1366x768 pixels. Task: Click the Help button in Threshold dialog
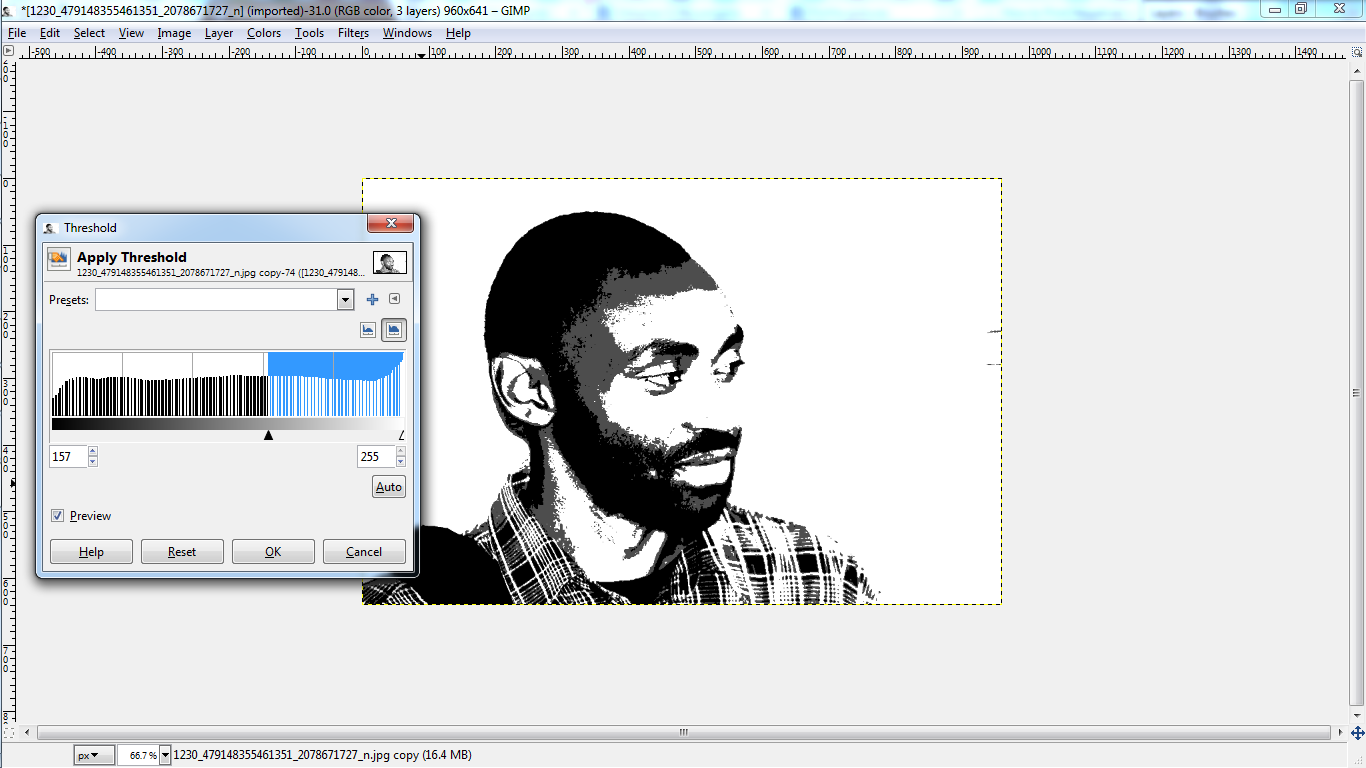91,552
